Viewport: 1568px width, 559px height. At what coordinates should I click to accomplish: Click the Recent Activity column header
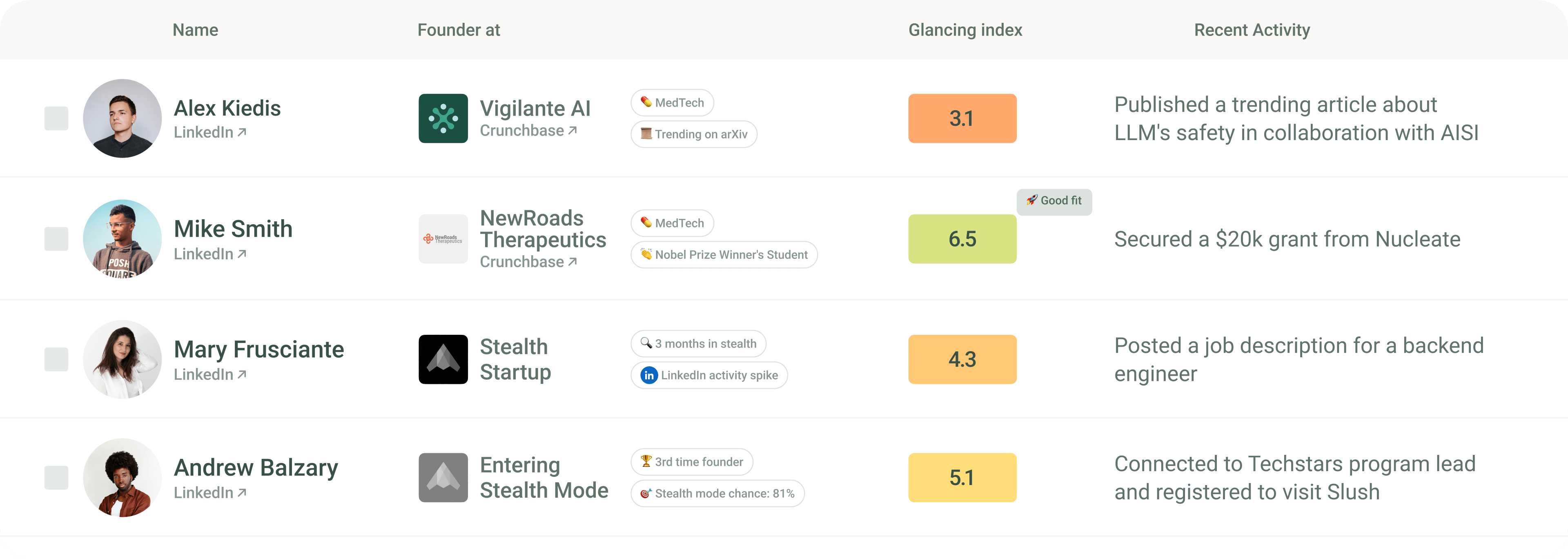1252,30
